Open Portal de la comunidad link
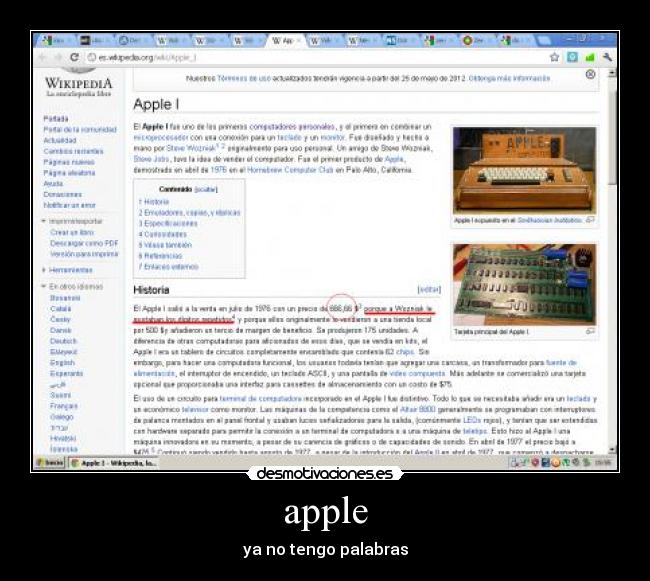Image resolution: width=650 pixels, height=581 pixels. [80, 129]
